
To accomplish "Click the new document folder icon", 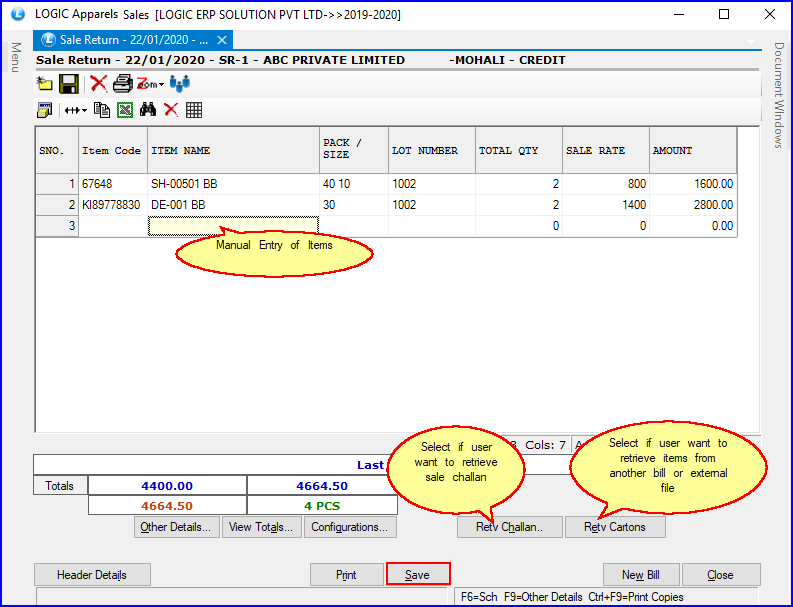I will coord(45,83).
